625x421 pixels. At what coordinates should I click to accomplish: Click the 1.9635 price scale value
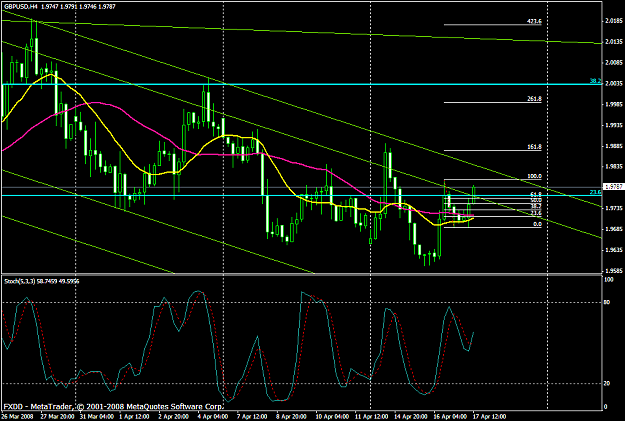coord(614,250)
